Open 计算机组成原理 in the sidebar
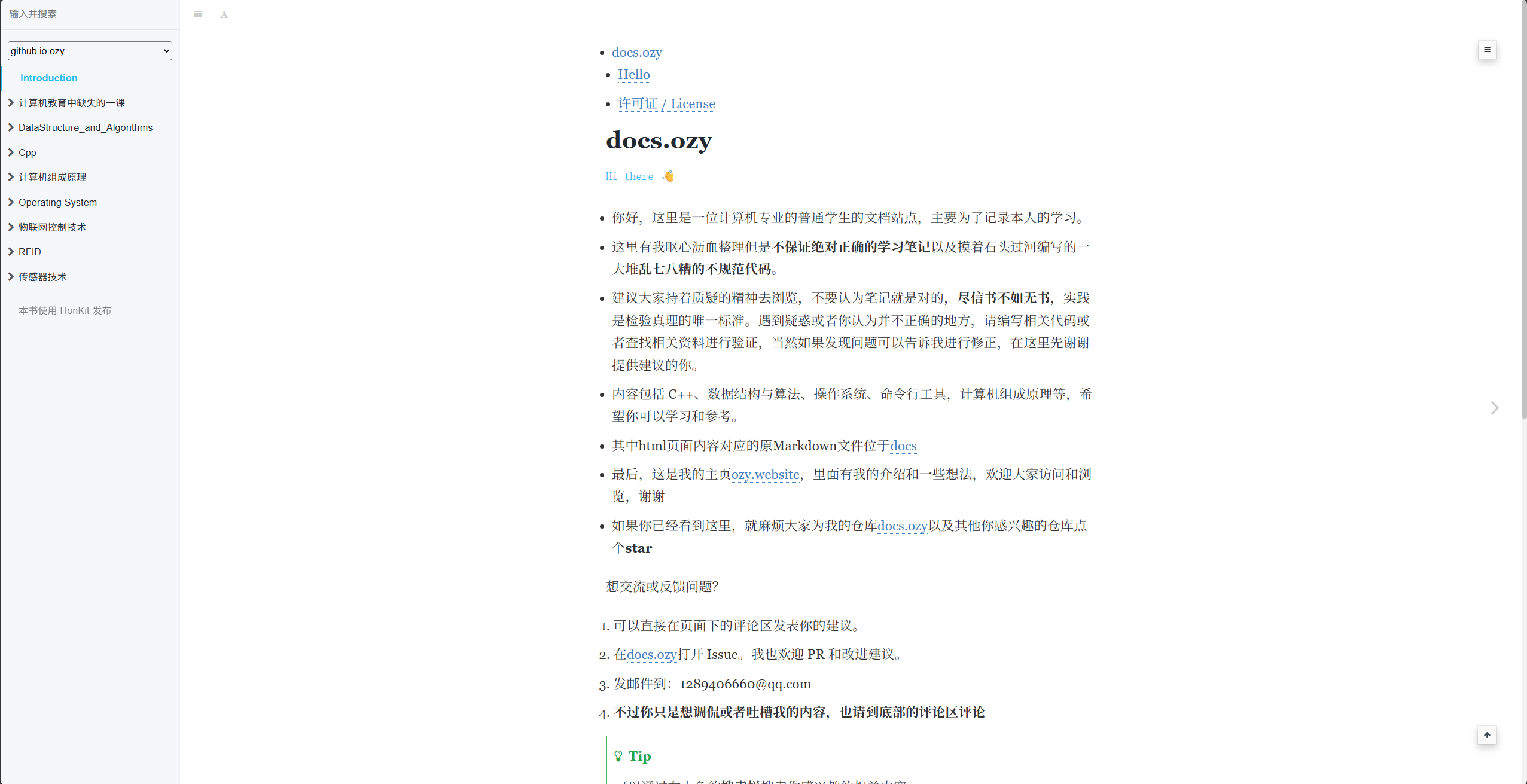This screenshot has height=784, width=1527. (x=52, y=177)
